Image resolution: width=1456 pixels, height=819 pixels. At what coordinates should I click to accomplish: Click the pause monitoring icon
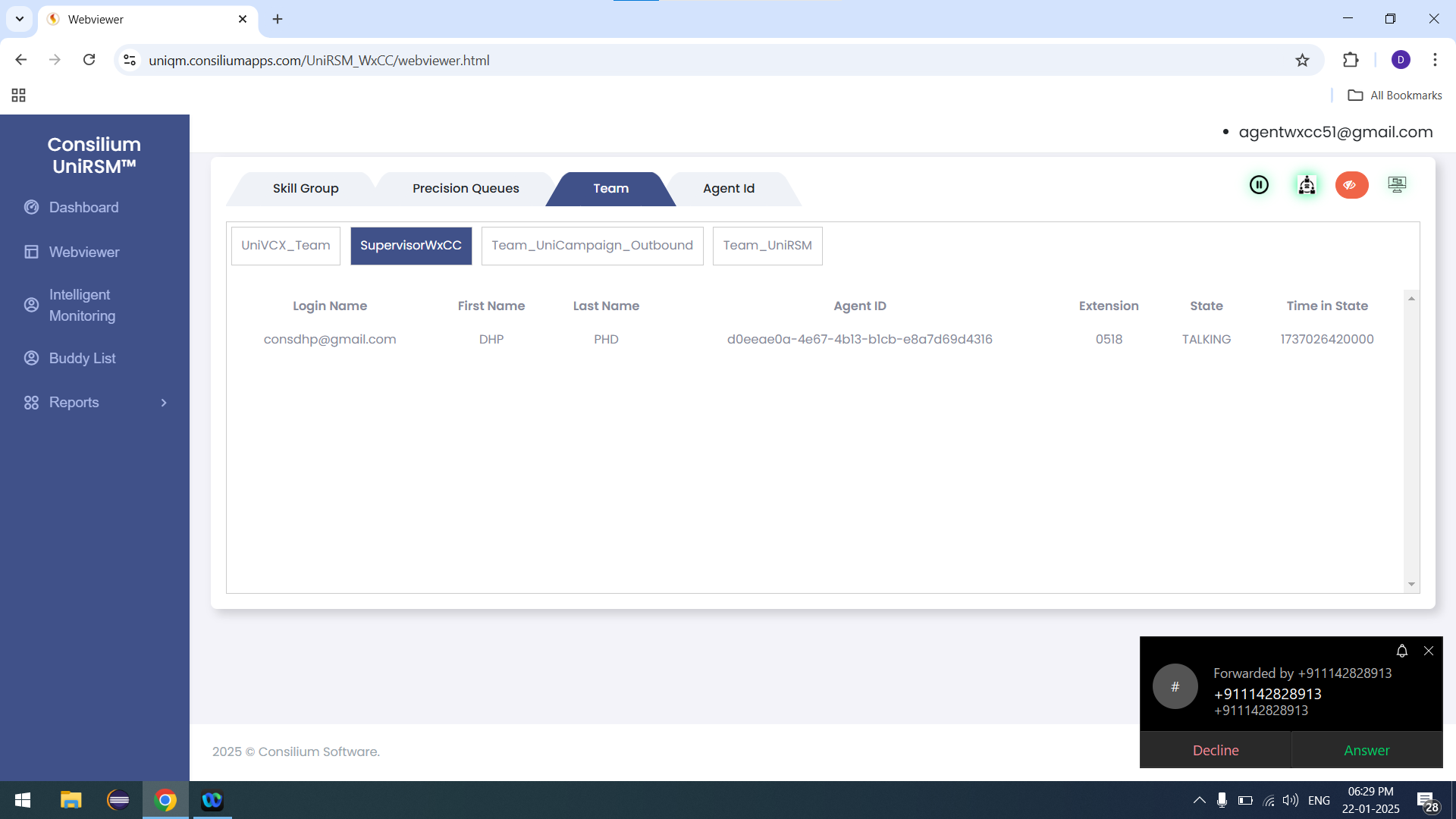coord(1259,185)
